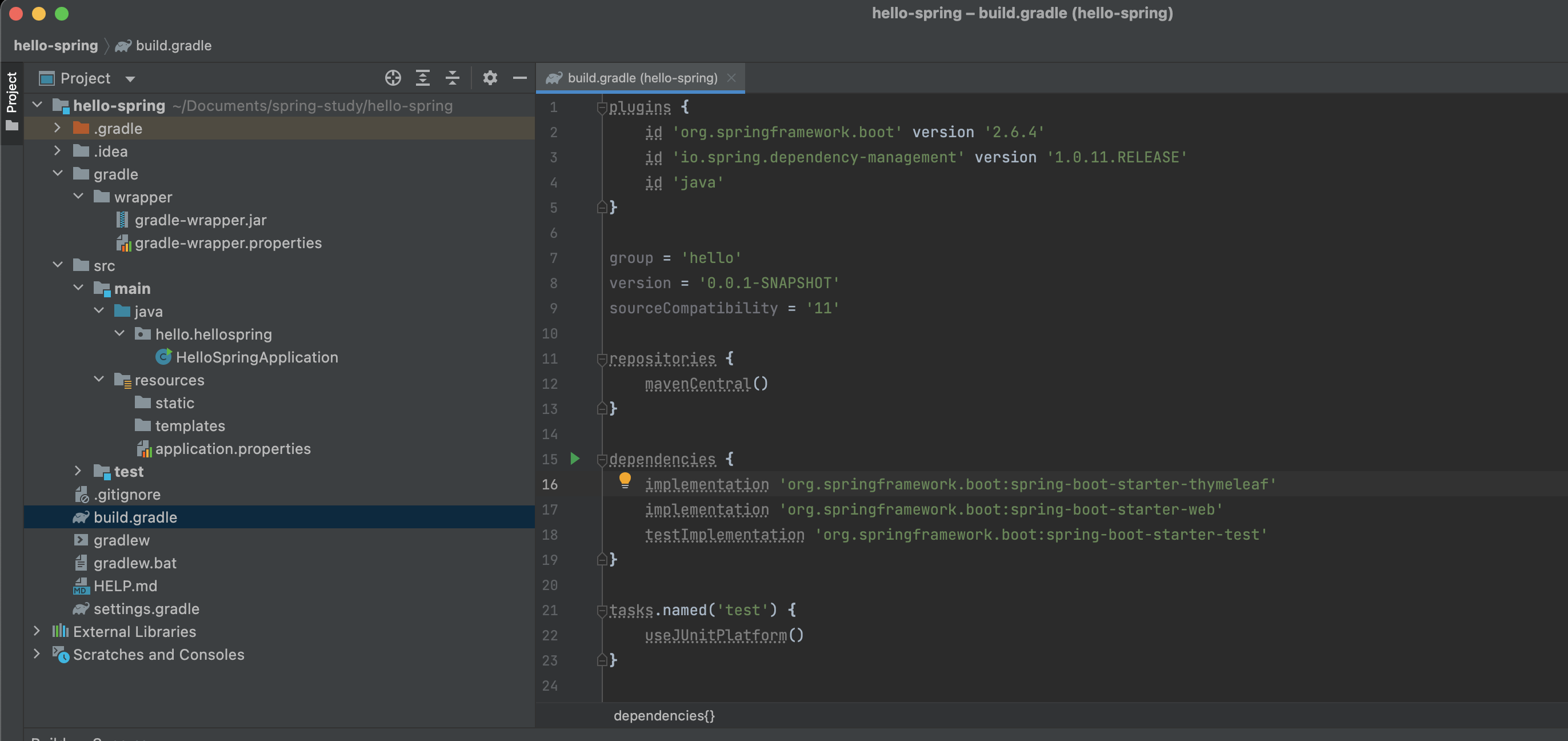Collapse the gradle folder
The width and height of the screenshot is (1568, 741).
(58, 174)
